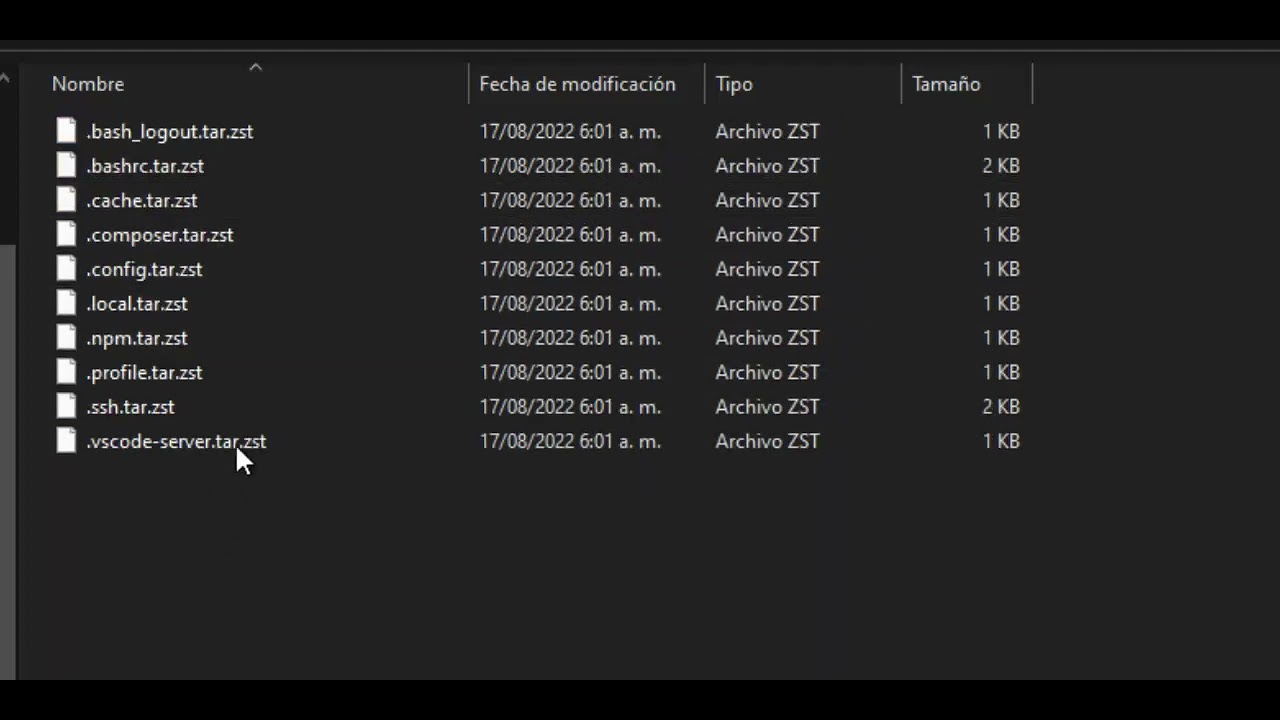Select the .vscode-server.tar.zst file name
The height and width of the screenshot is (720, 1280).
point(176,442)
